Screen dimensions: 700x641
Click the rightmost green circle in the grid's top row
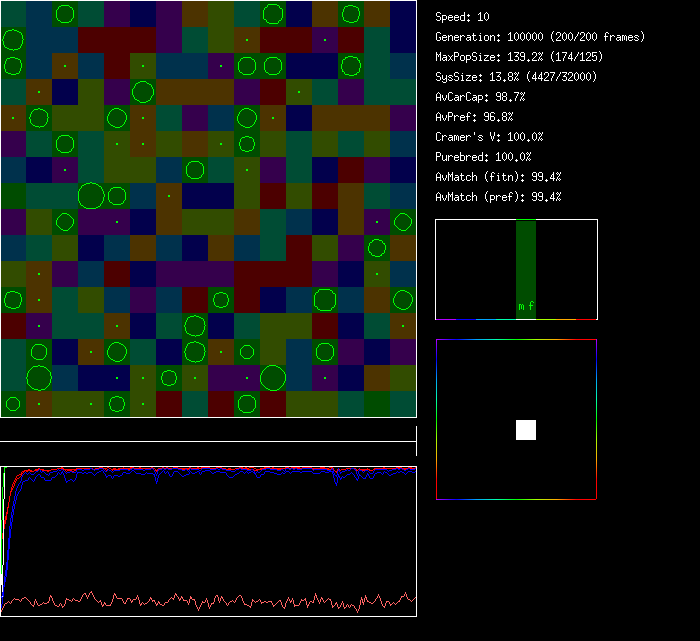(x=350, y=14)
